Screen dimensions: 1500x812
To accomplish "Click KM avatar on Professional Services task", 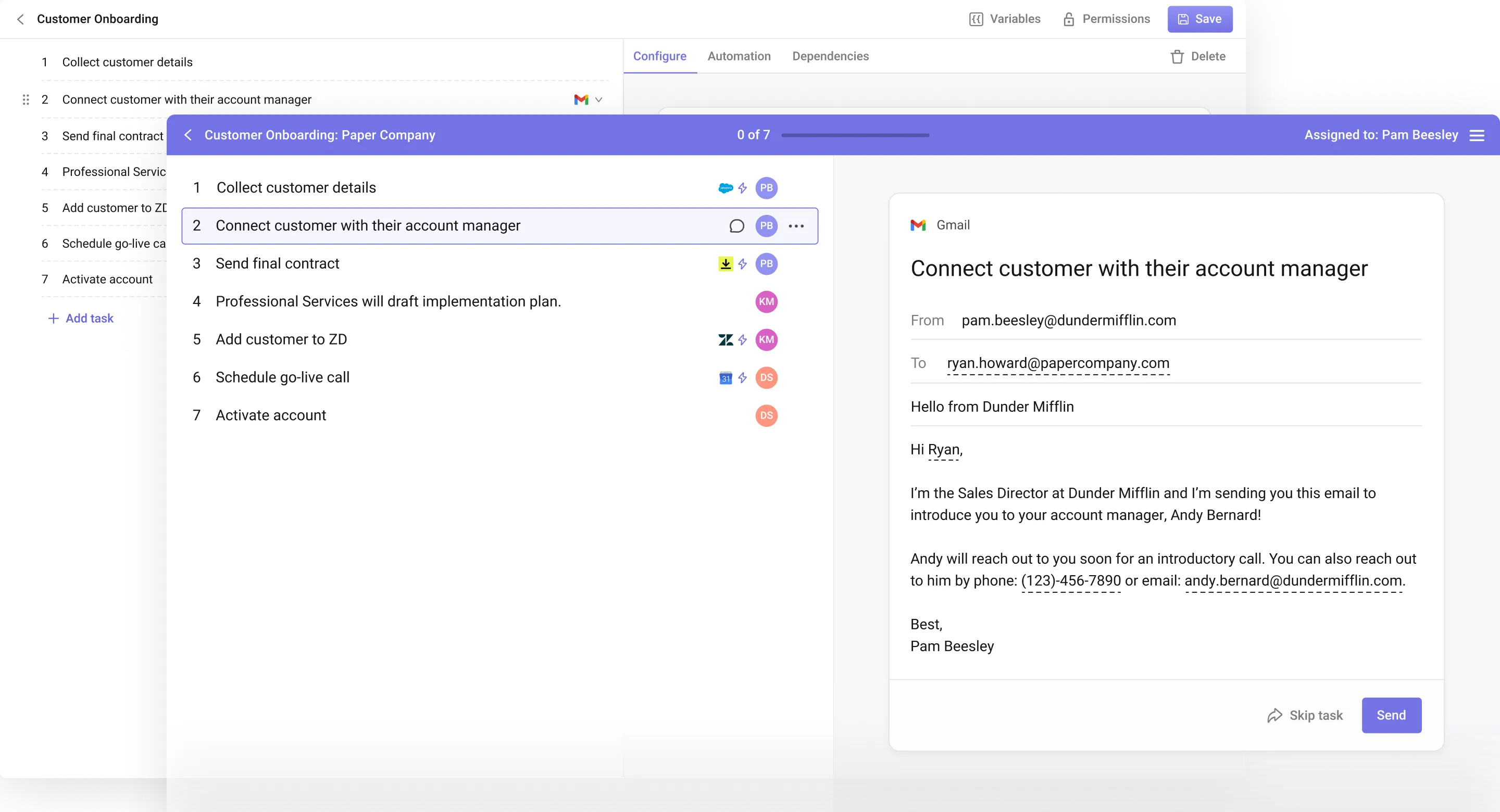I will pyautogui.click(x=766, y=301).
